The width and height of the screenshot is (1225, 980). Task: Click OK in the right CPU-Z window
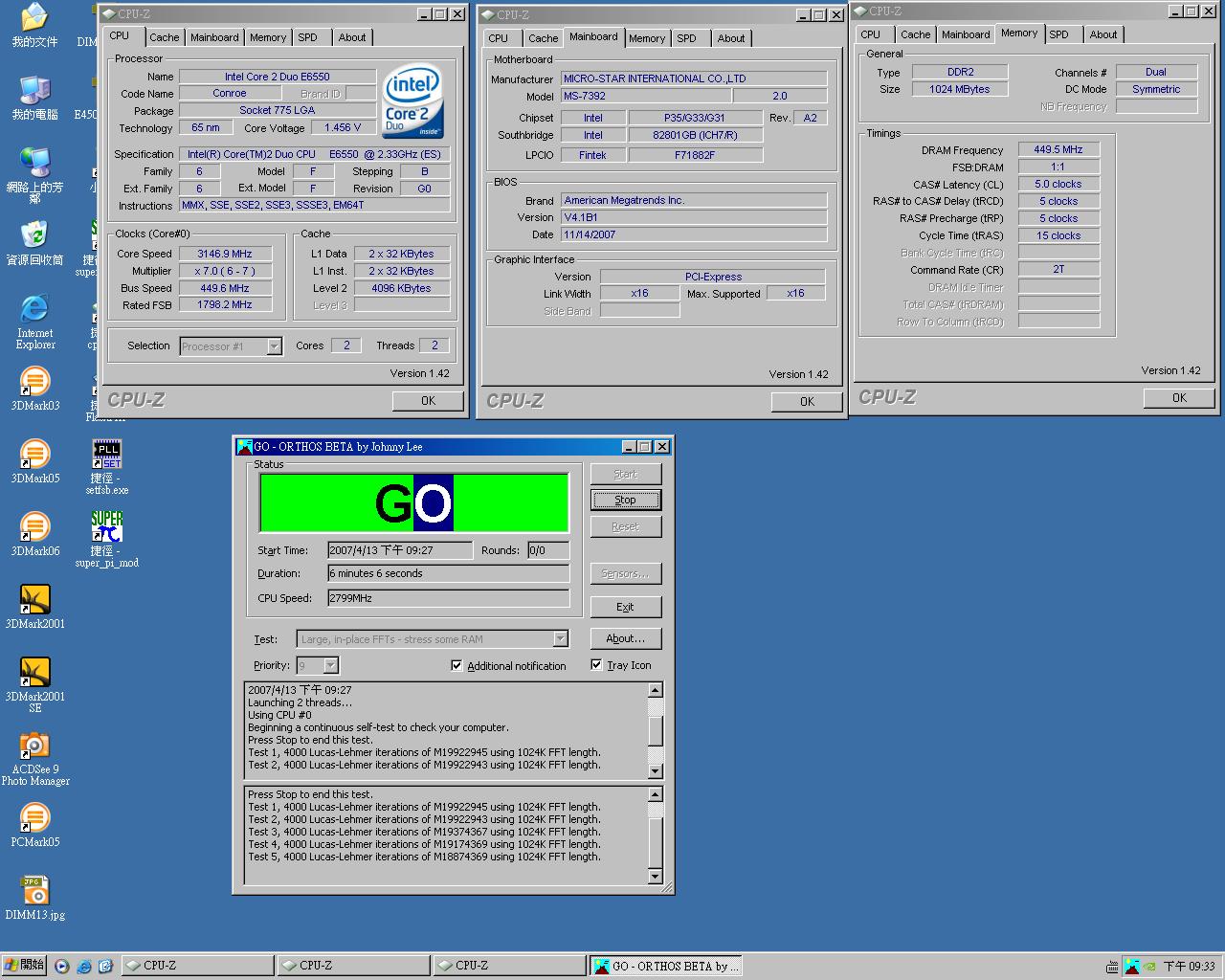tap(1179, 398)
